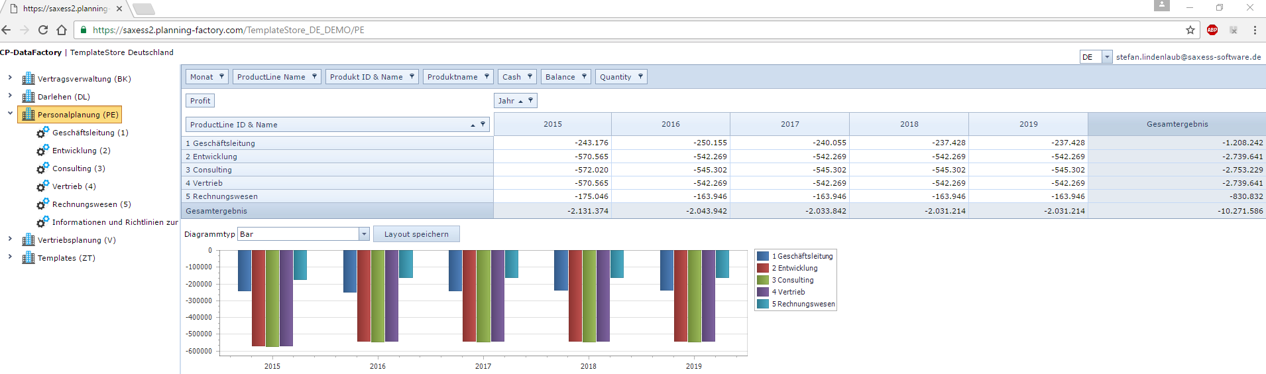Click the gear icon beside Rechnungswesen (5)

point(43,204)
